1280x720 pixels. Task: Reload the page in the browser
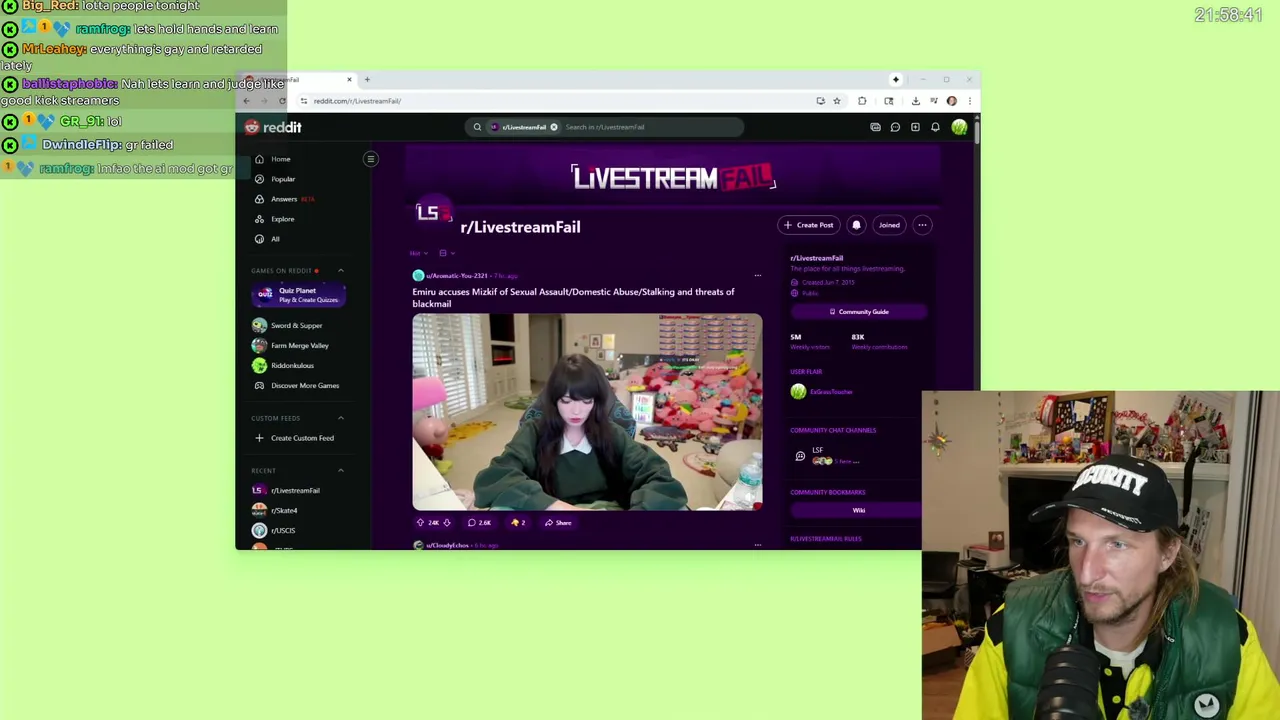point(282,101)
